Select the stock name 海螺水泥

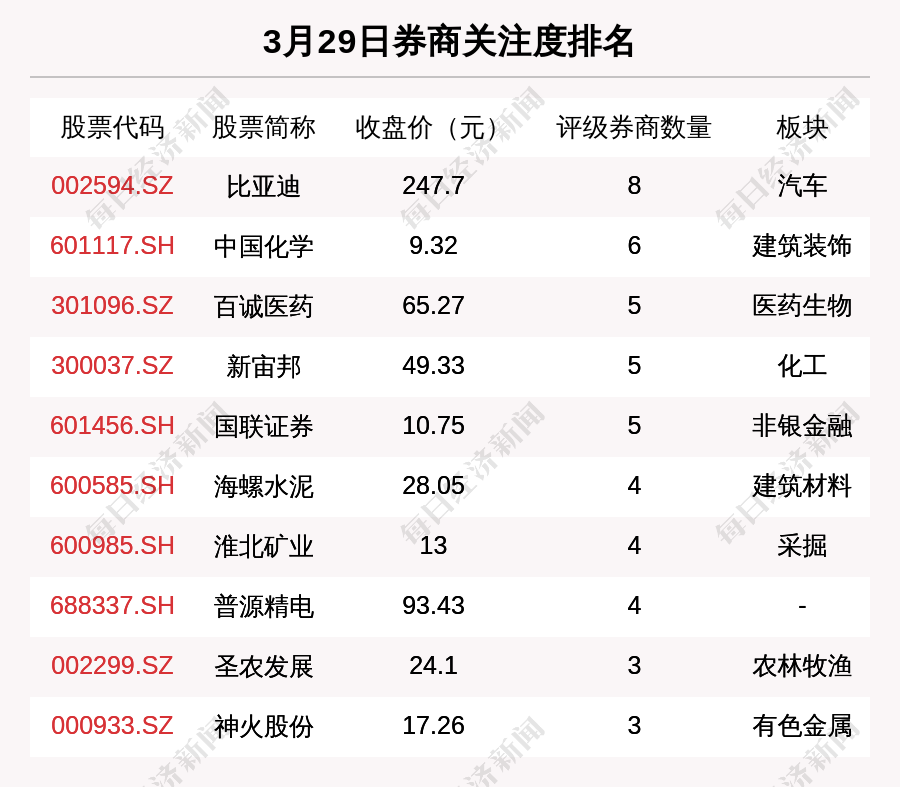pyautogui.click(x=263, y=486)
